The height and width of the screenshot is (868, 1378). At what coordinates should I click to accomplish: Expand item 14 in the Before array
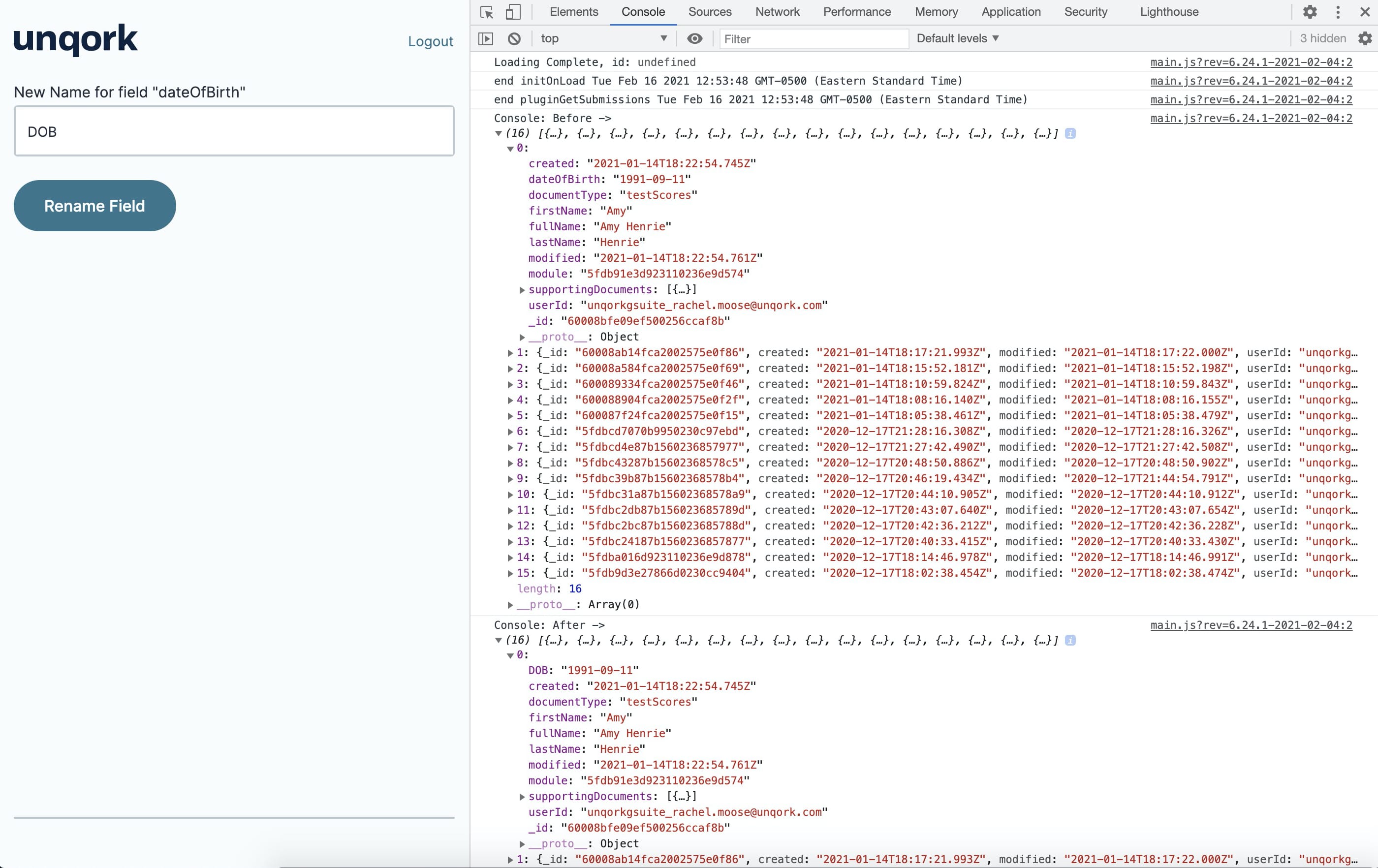click(510, 558)
